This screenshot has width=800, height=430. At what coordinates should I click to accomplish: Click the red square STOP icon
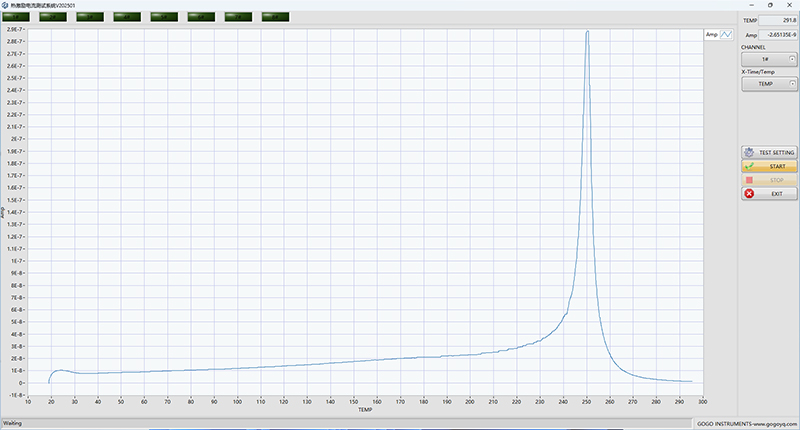click(748, 180)
